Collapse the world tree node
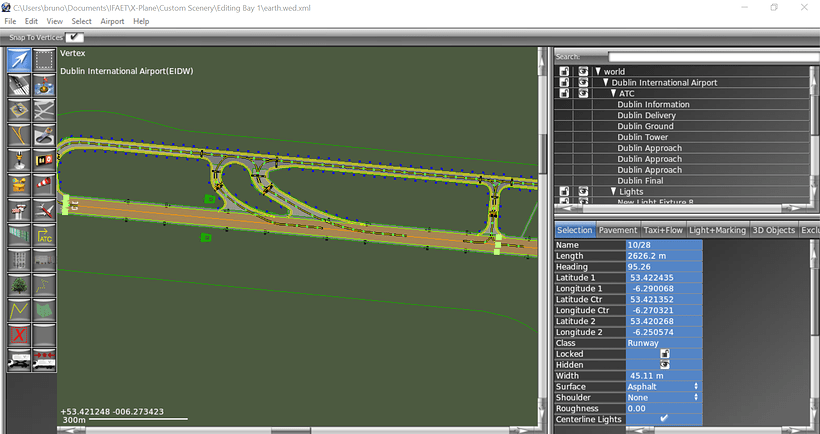Viewport: 820px width, 434px height. (598, 71)
